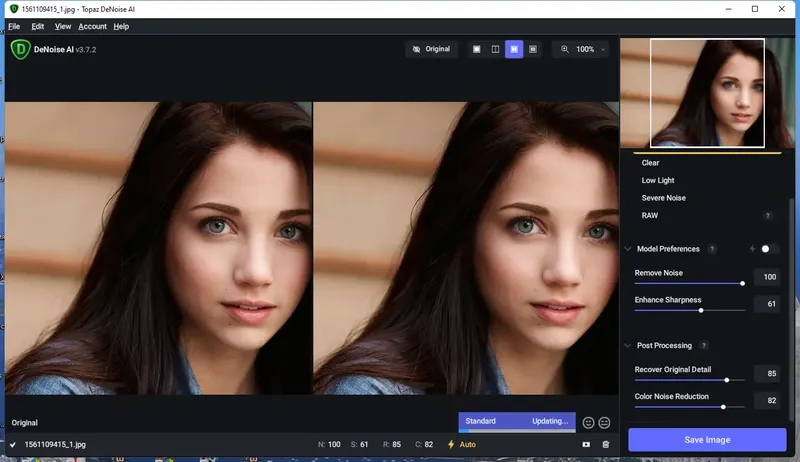The image size is (800, 462).
Task: Switch to split view layout icon
Action: click(x=495, y=49)
